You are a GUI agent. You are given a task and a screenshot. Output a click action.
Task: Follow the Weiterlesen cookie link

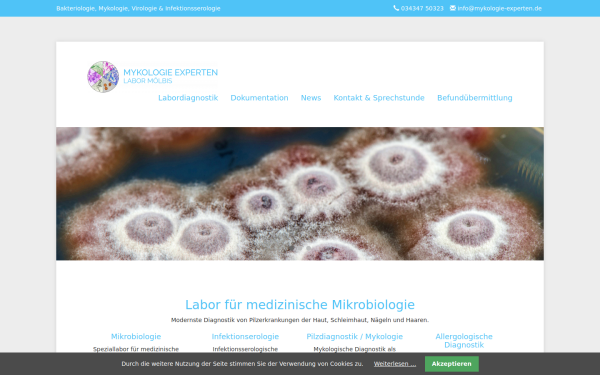pyautogui.click(x=395, y=364)
